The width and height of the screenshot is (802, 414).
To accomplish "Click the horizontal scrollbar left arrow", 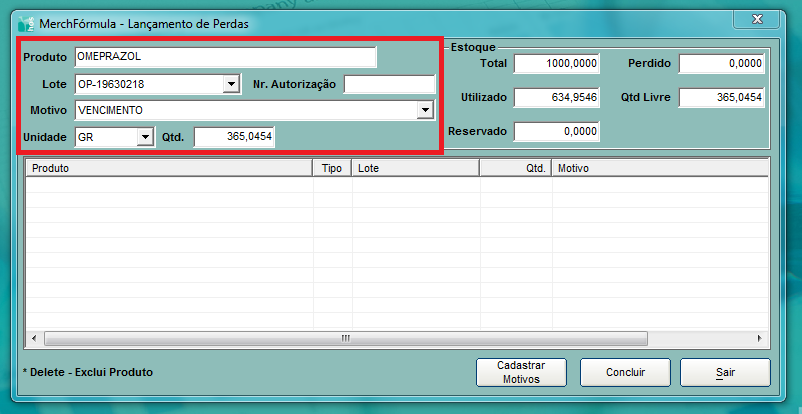I will coord(33,338).
